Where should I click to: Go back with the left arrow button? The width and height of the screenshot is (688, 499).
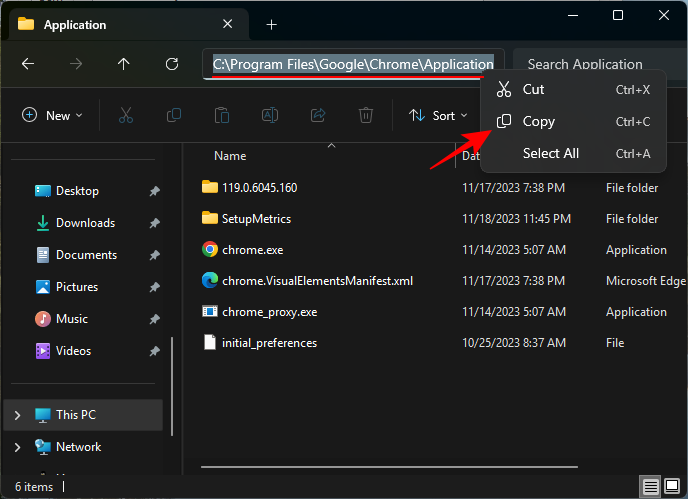tap(28, 64)
